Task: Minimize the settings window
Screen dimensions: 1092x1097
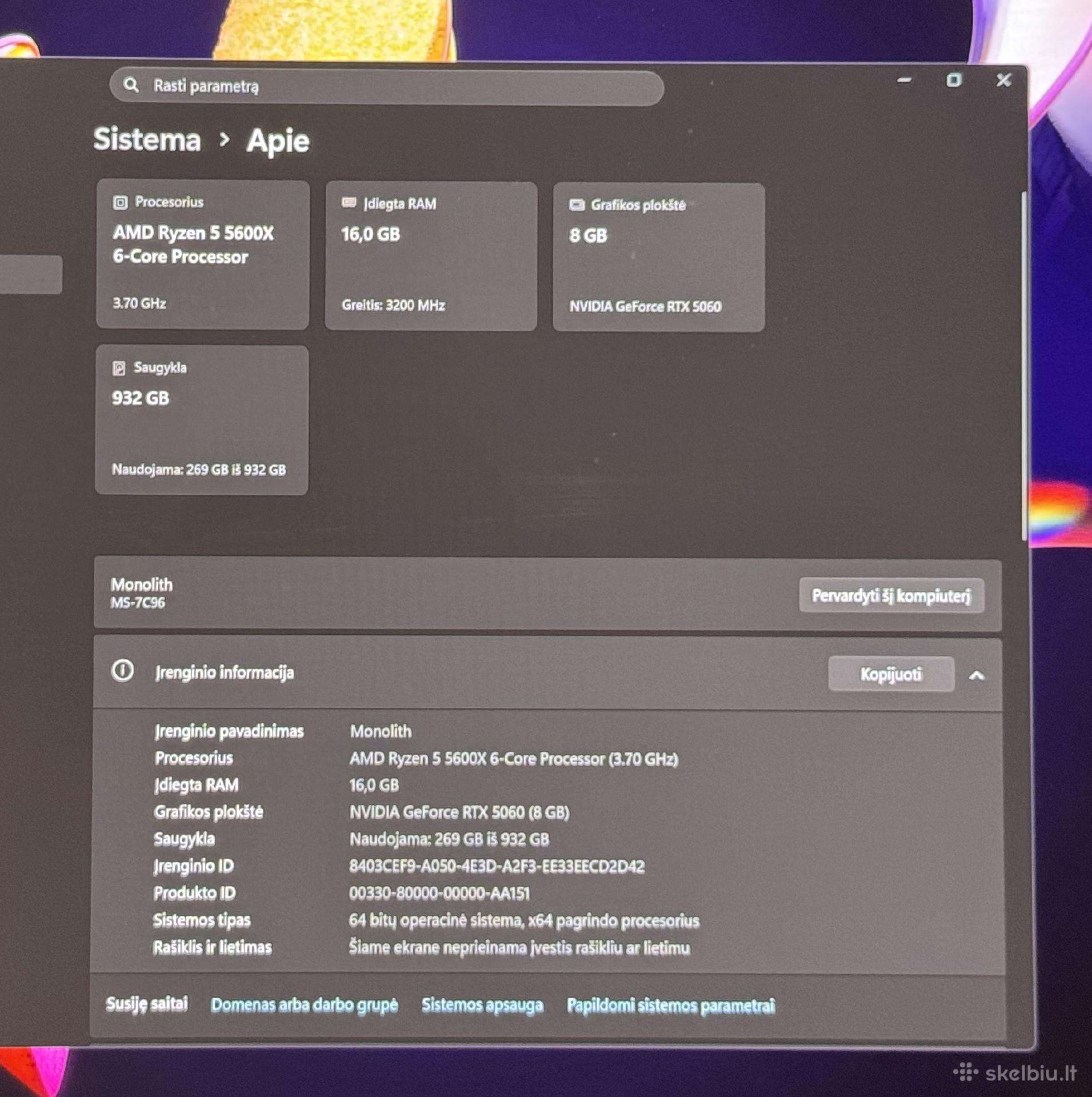Action: point(904,80)
